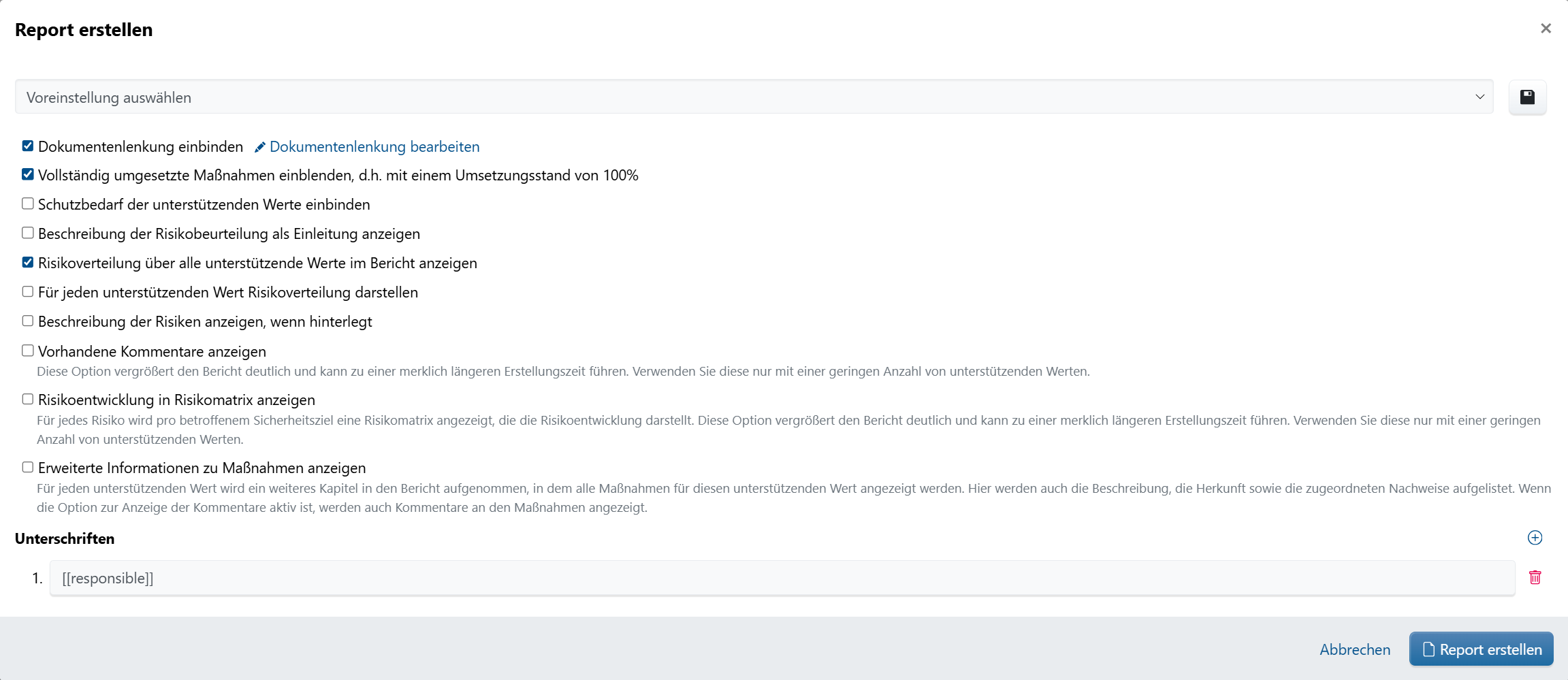The width and height of the screenshot is (1568, 680).
Task: Enable Für jeden unterstützenden Wert Risikoverteilung darstellen
Action: tap(27, 291)
